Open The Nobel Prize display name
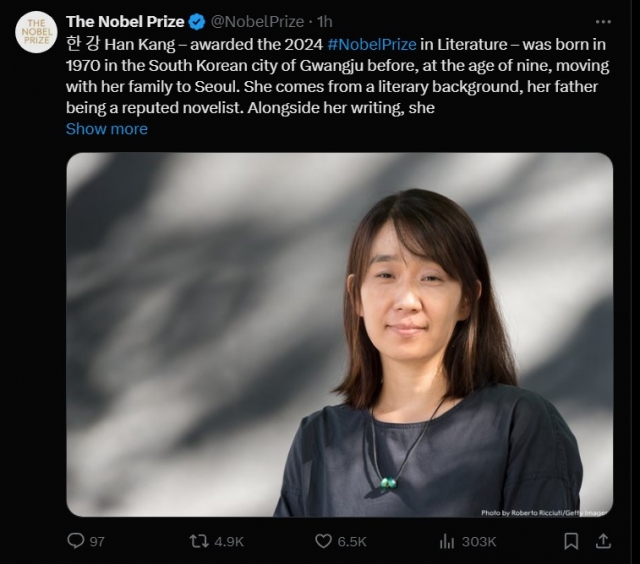 click(125, 22)
